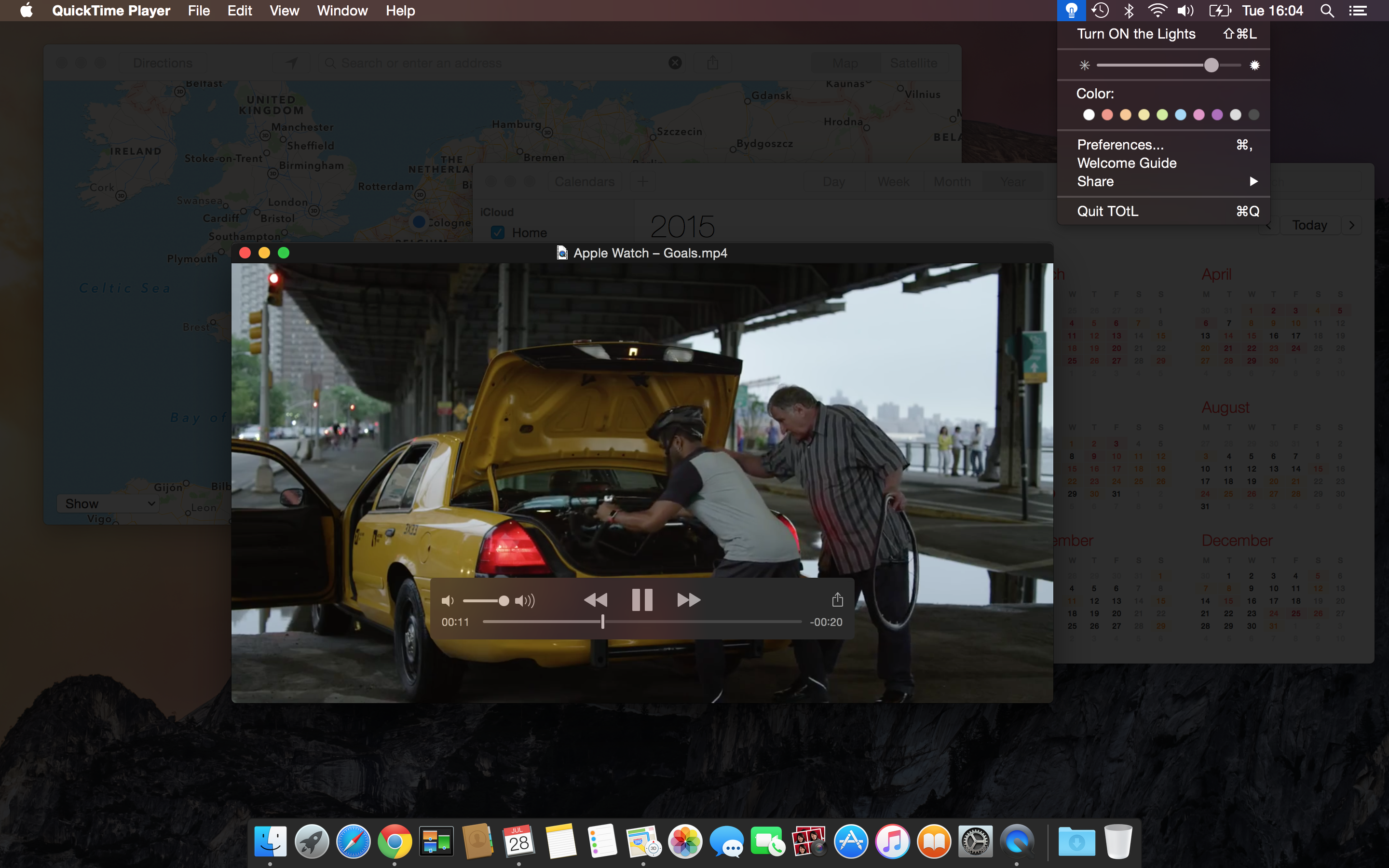
Task: Adjust the QuickTime volume slider
Action: pyautogui.click(x=486, y=600)
